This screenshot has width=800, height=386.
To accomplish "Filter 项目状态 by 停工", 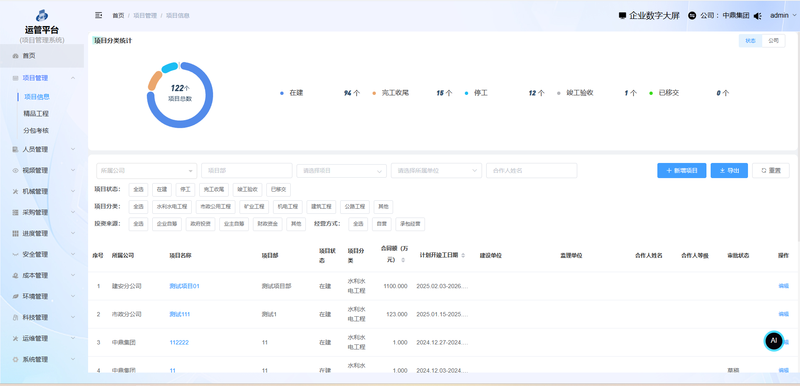I will [185, 190].
